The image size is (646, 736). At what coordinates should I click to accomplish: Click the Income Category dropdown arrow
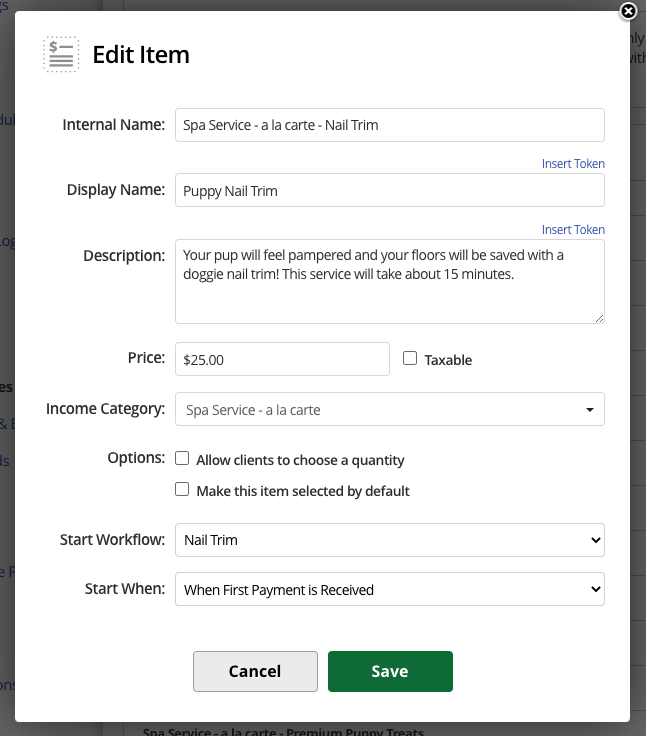(590, 410)
